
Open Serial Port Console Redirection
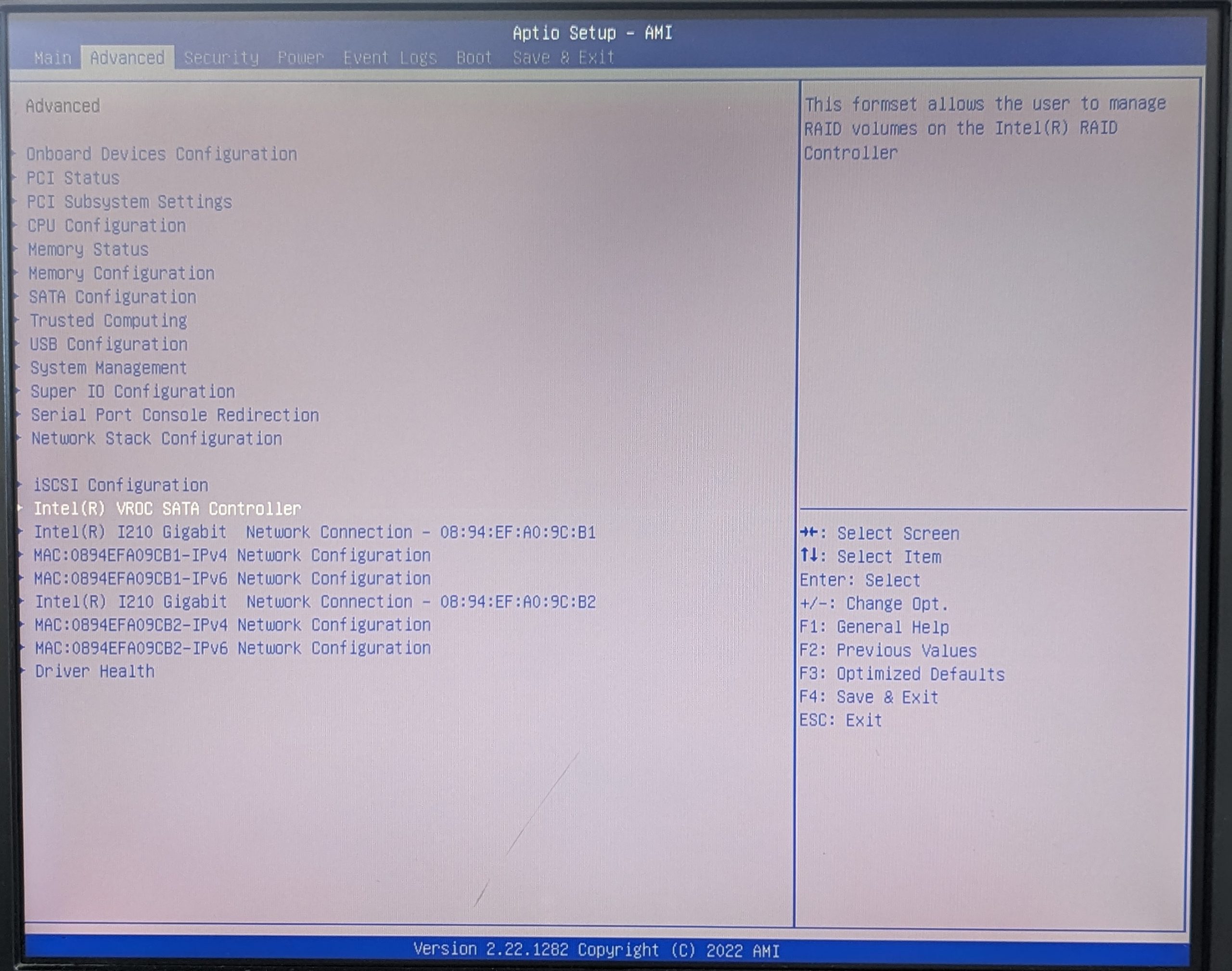(x=175, y=415)
